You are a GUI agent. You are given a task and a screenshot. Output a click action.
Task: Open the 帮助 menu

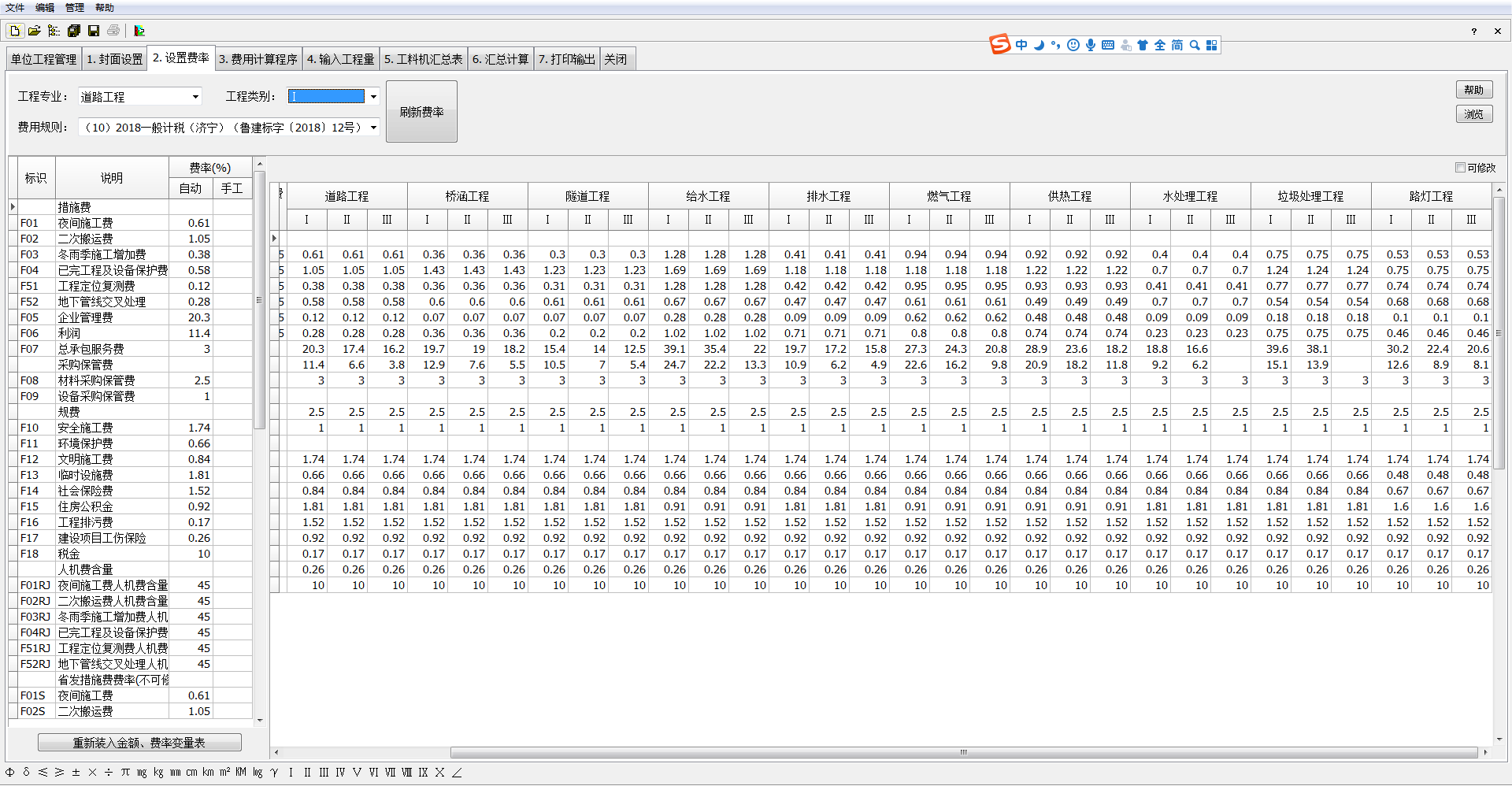click(105, 8)
